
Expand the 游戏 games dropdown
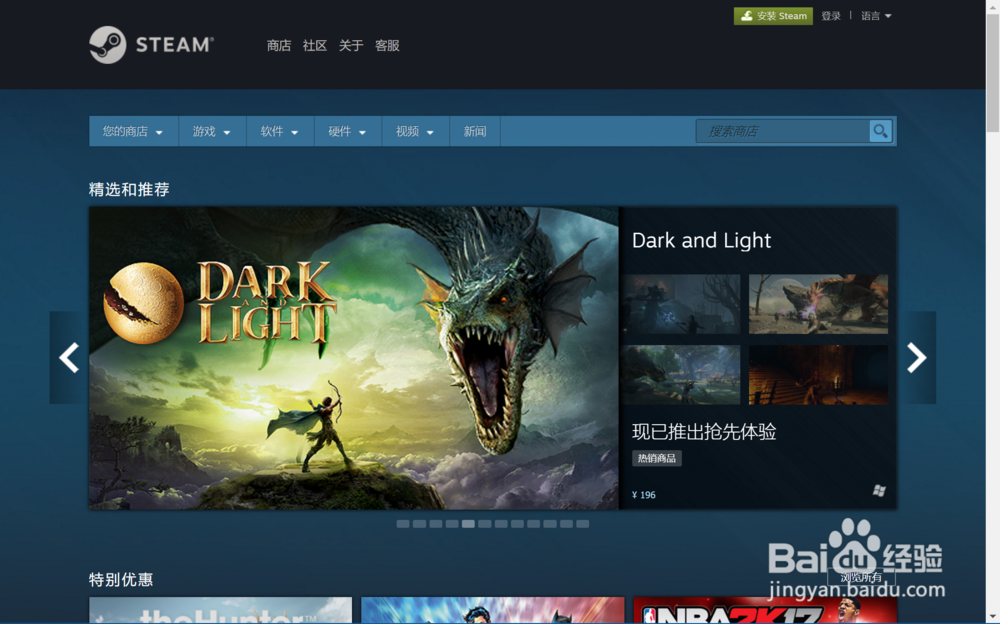(212, 131)
